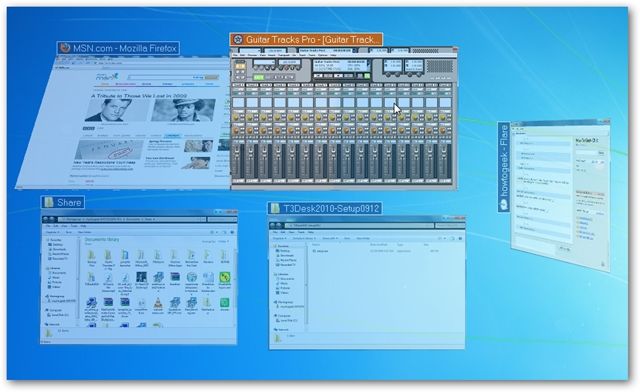
Task: Select the vertical howtogeek - Flare title label
Action: click(x=504, y=167)
